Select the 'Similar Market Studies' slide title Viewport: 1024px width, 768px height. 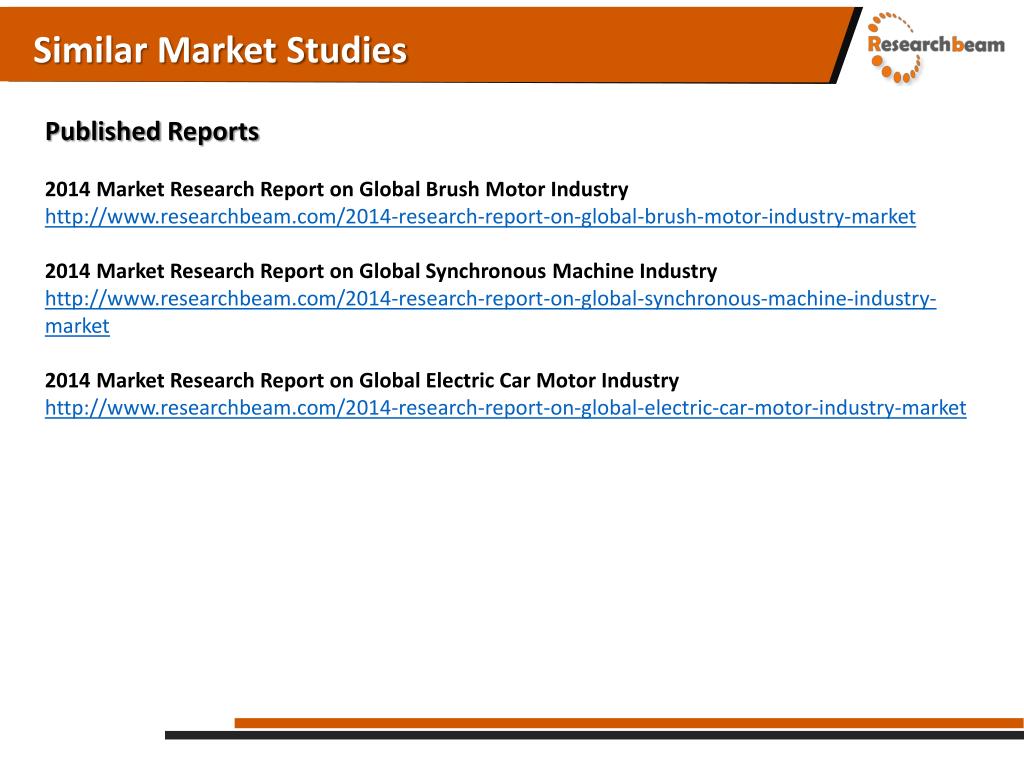pos(220,50)
